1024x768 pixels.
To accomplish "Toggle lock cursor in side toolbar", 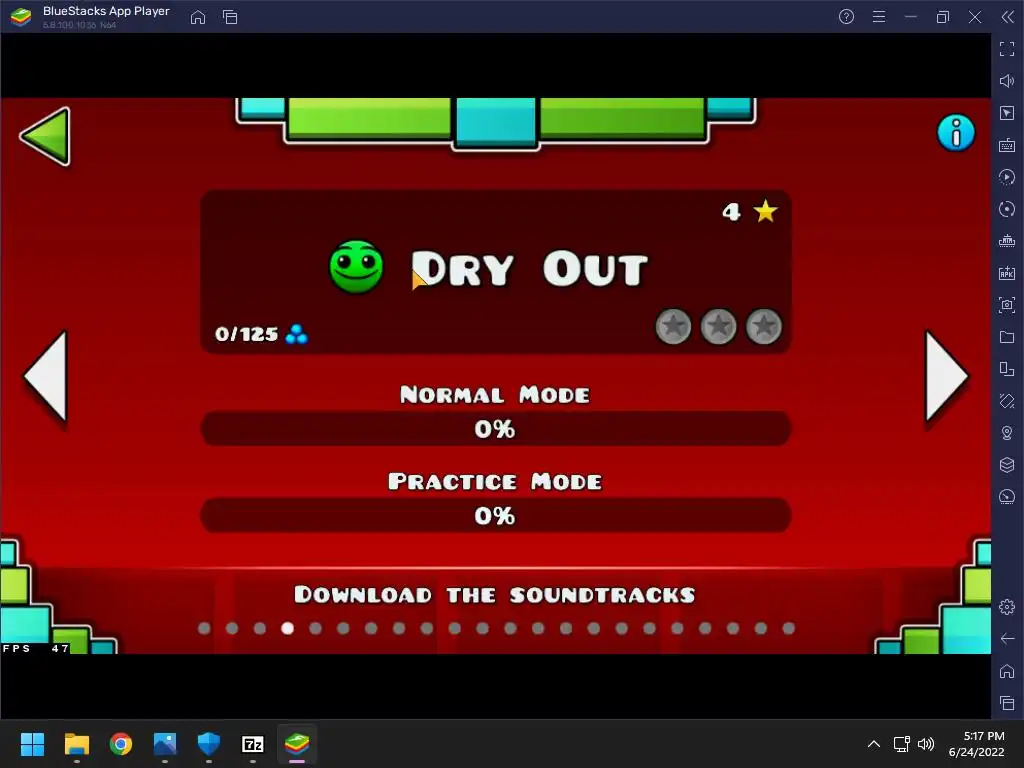I will click(x=1007, y=113).
